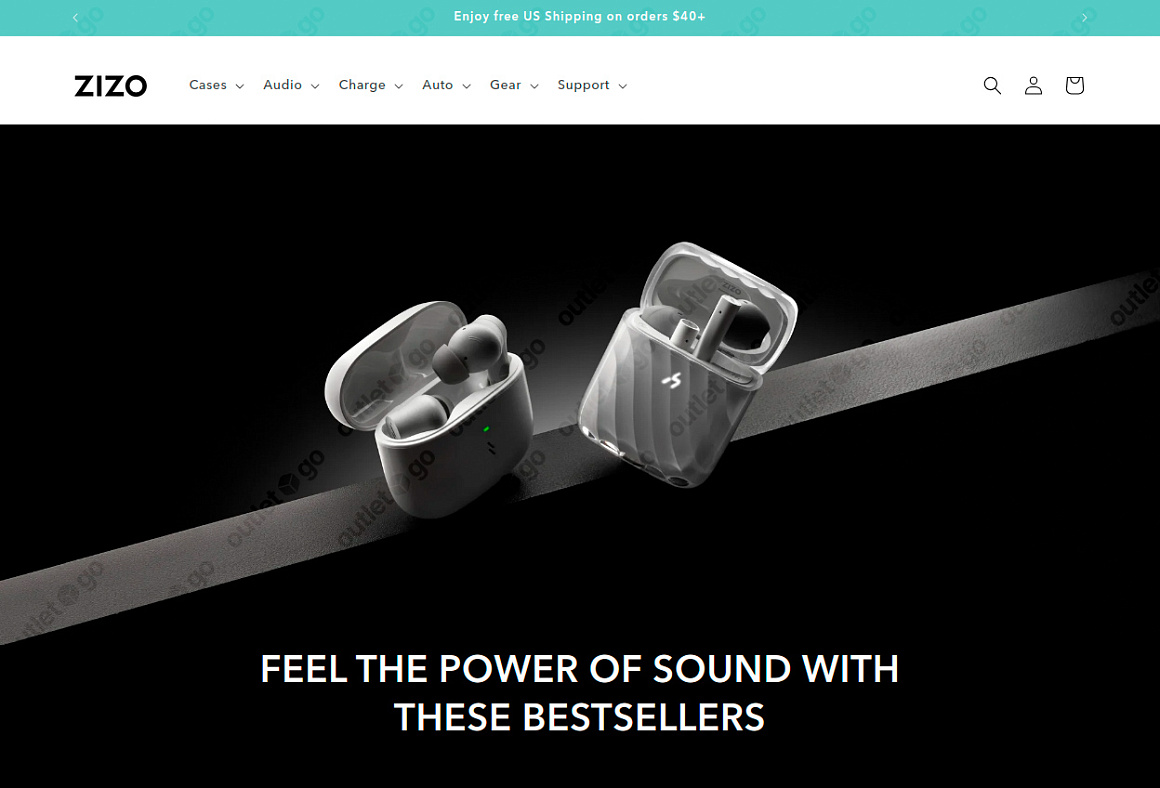Expand the Audio dropdown chevron
This screenshot has width=1160, height=788.
click(315, 86)
